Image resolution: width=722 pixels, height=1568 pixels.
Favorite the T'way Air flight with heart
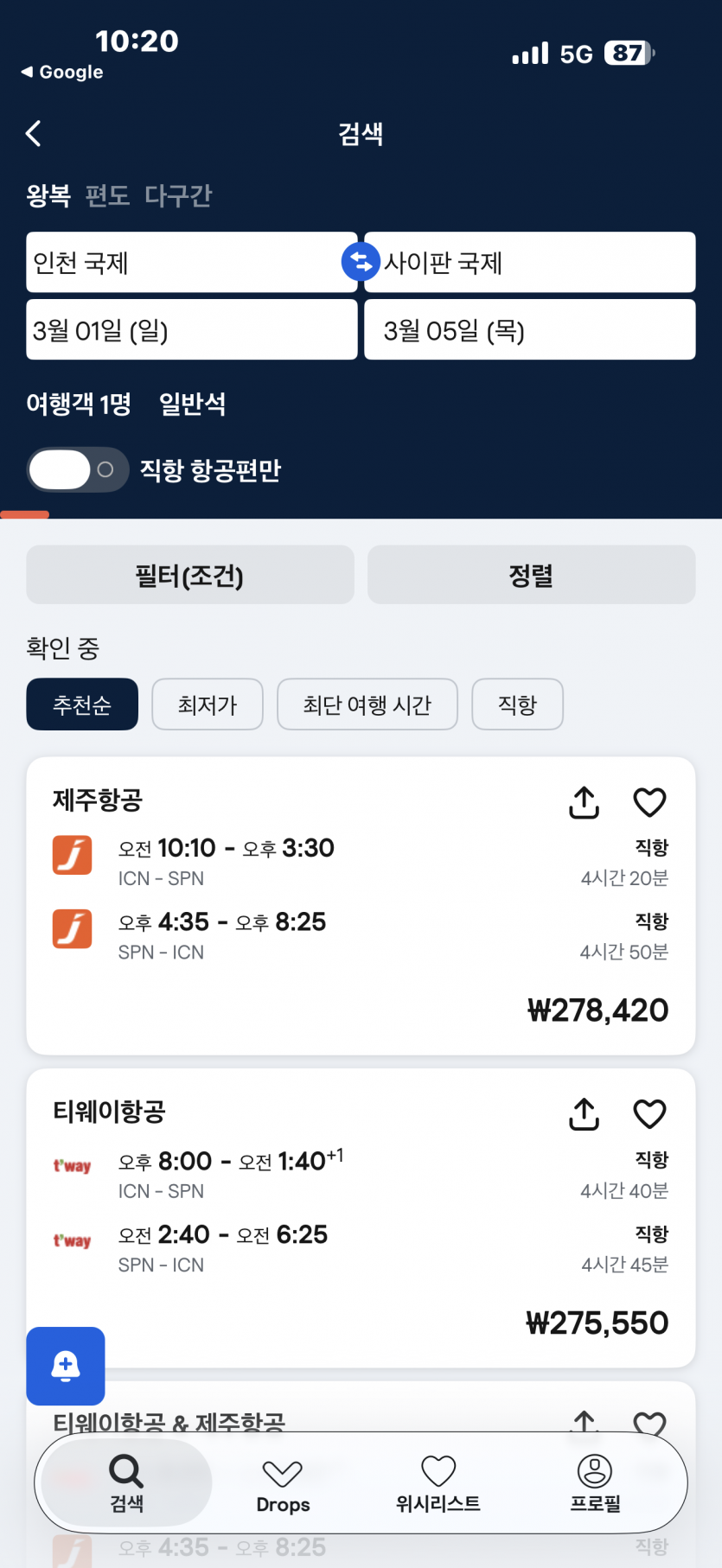pyautogui.click(x=649, y=1114)
